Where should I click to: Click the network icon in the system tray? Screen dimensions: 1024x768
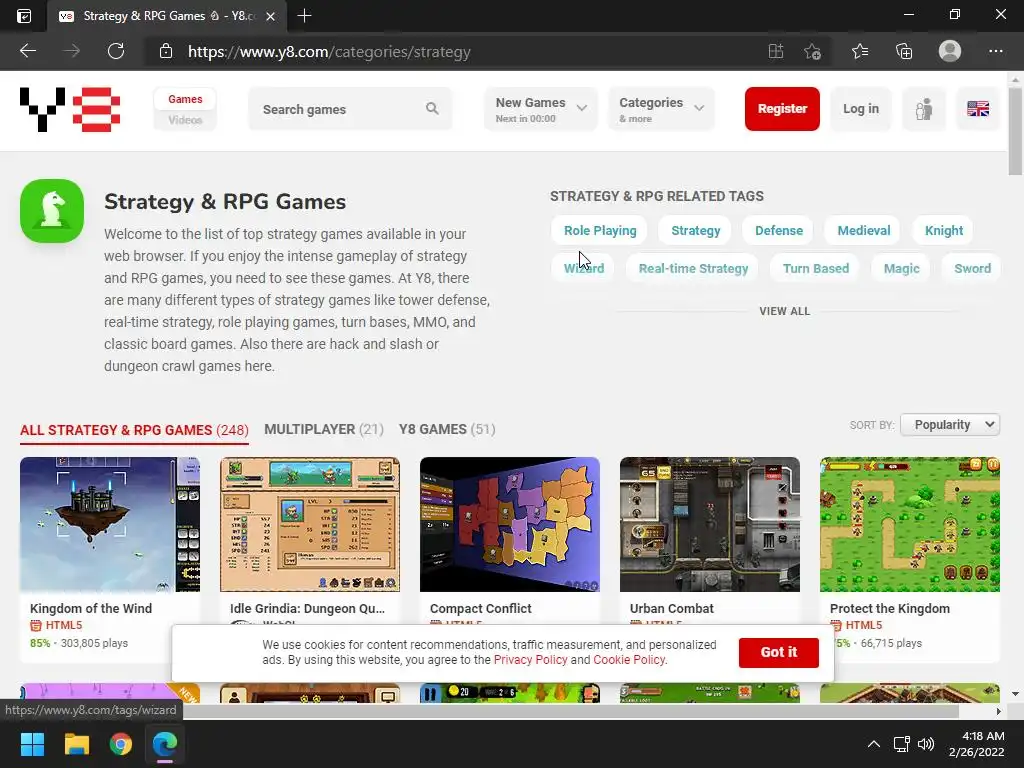pyautogui.click(x=901, y=744)
